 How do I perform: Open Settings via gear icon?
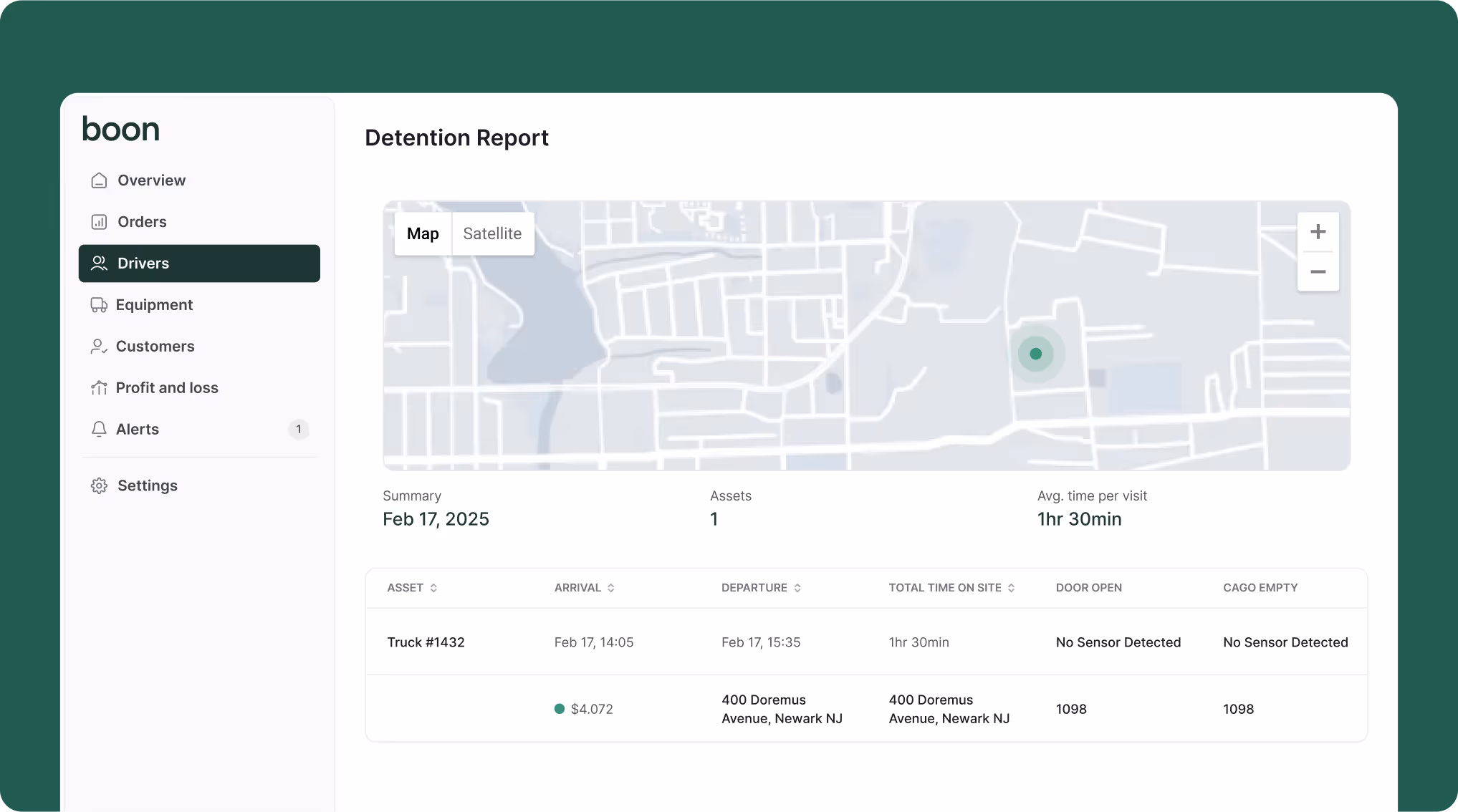click(99, 486)
